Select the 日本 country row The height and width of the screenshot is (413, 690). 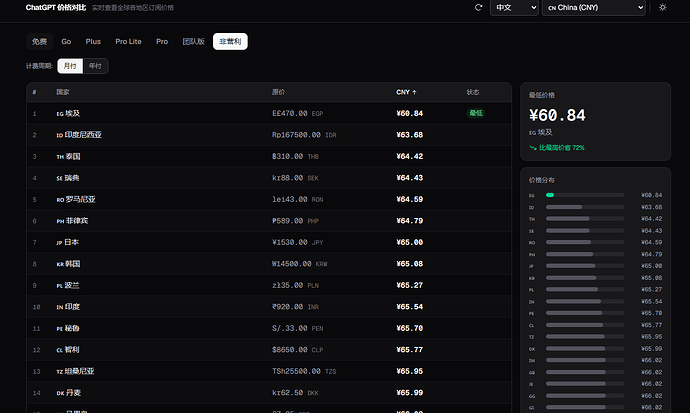(269, 242)
